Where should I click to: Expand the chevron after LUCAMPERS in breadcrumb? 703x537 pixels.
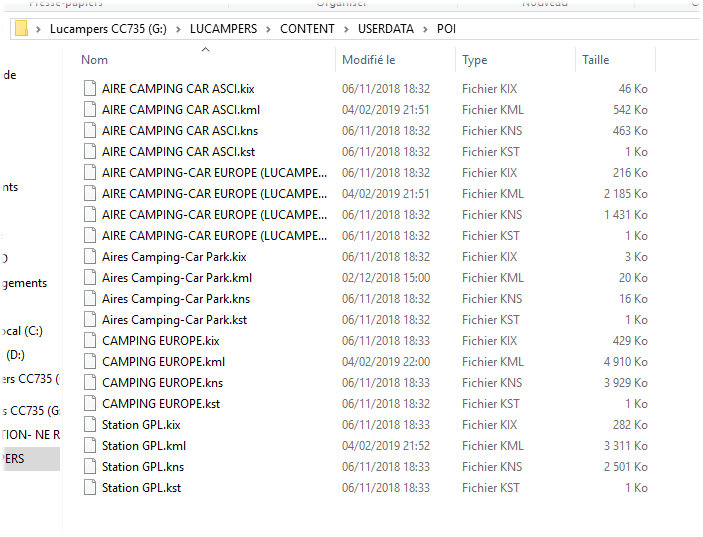(x=269, y=29)
